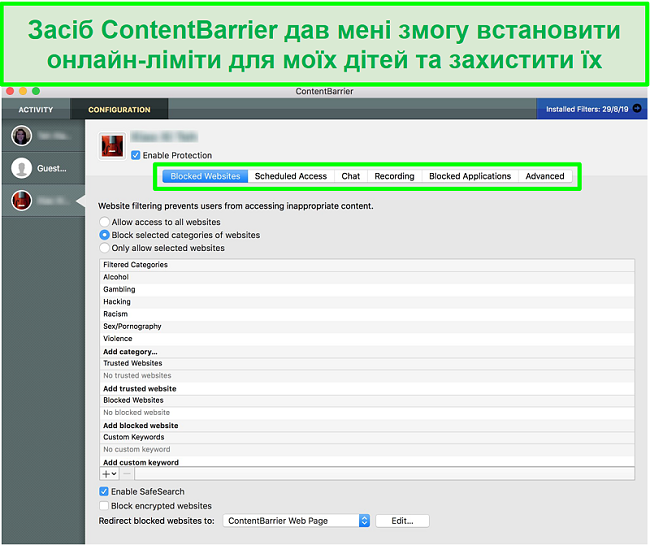
Task: Check Block encrypted websites
Action: tap(104, 506)
